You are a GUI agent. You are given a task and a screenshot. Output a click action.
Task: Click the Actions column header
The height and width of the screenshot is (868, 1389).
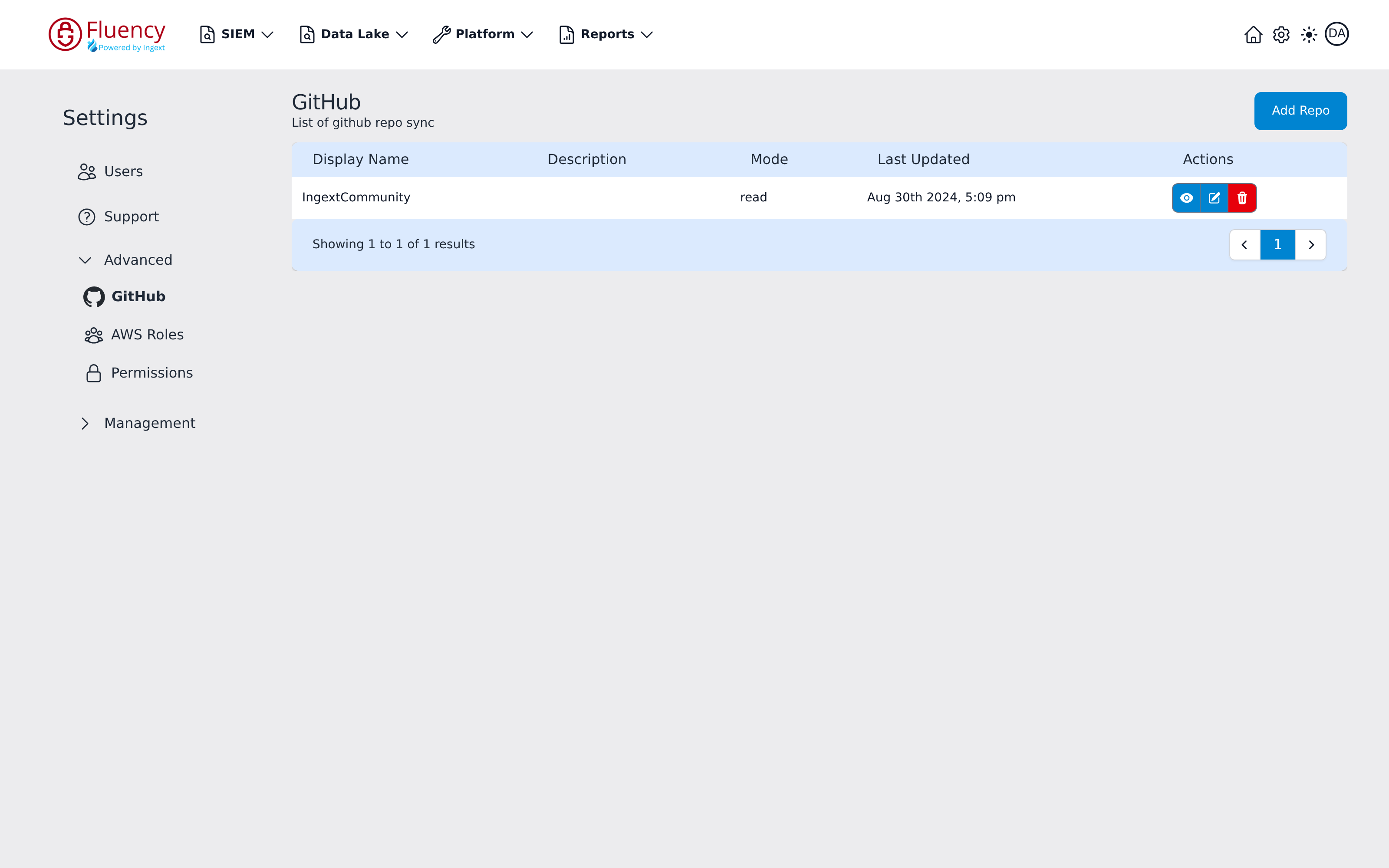1208,160
